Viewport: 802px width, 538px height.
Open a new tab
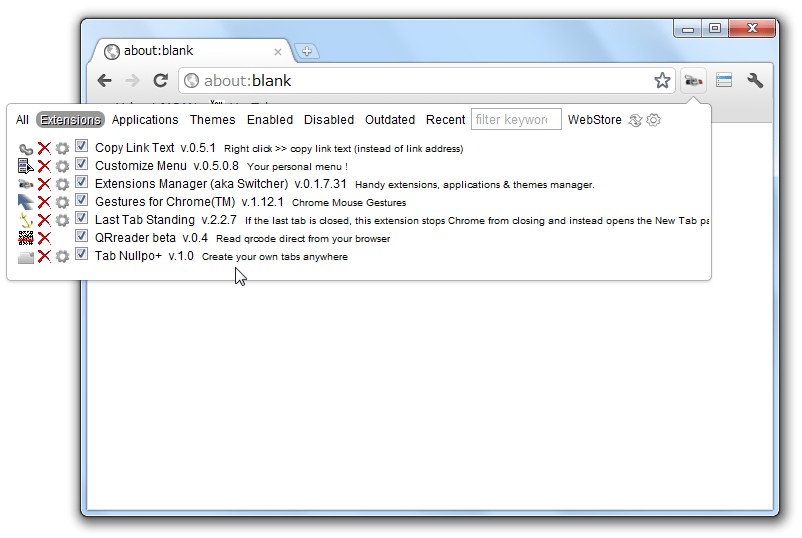307,51
